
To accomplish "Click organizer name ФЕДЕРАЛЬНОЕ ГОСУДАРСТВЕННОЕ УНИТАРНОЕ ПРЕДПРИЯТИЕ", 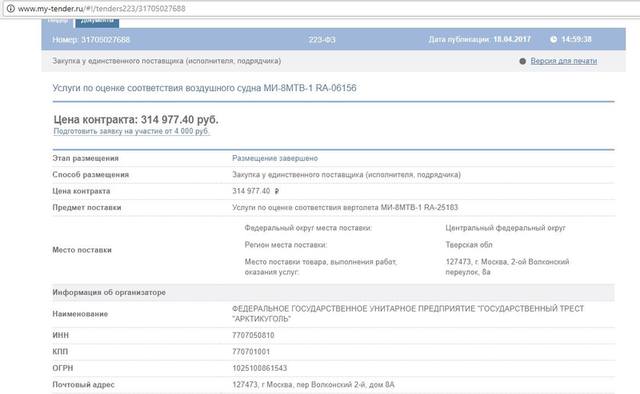I will coord(408,314).
